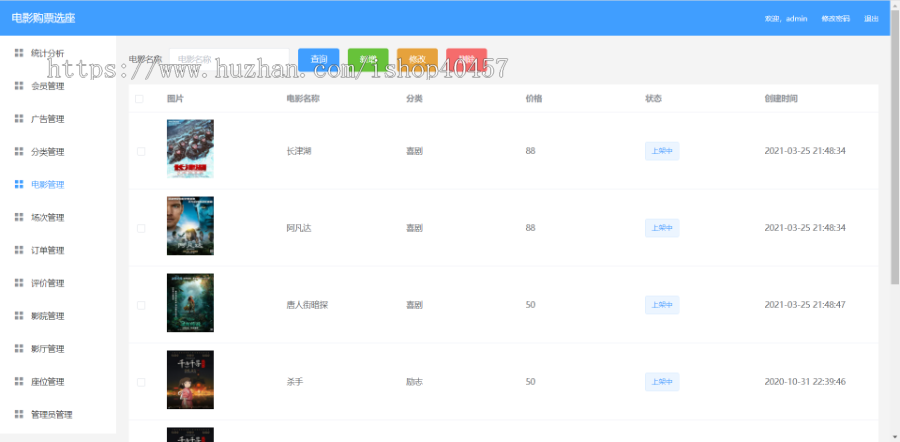The image size is (900, 442).
Task: Click the 修改密码 link in header
Action: (x=835, y=18)
